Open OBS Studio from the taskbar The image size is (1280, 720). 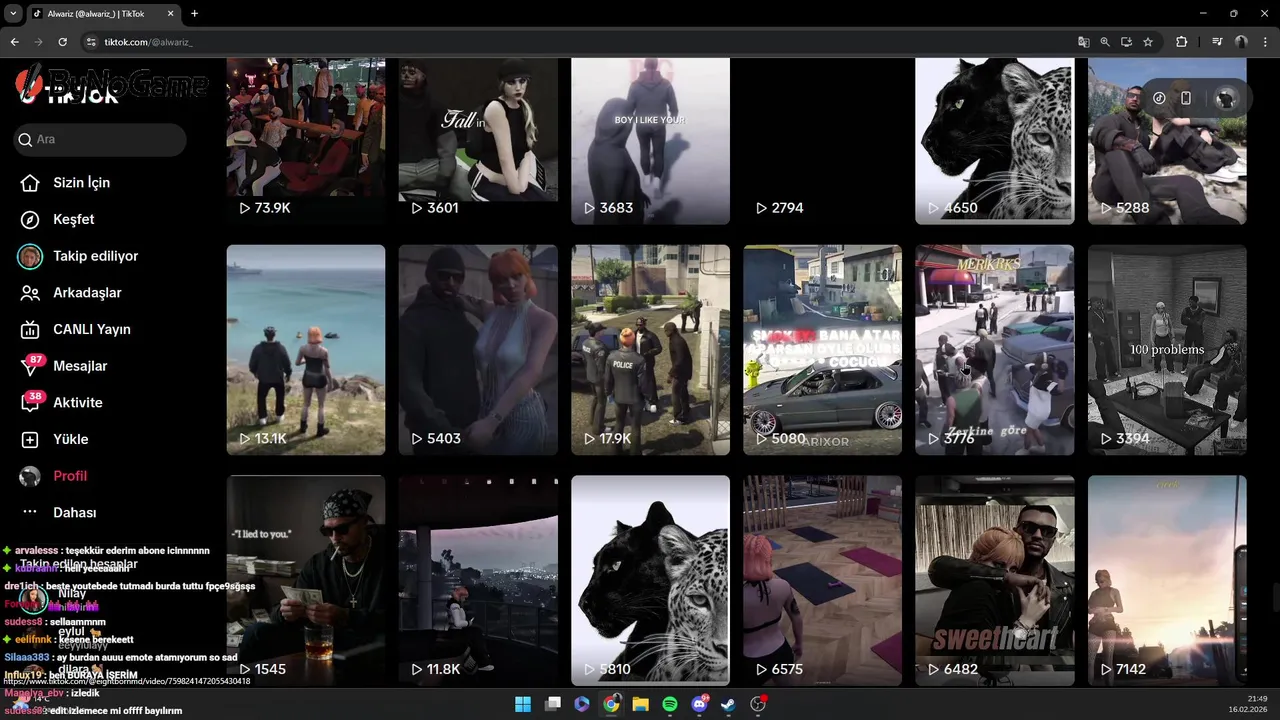pyautogui.click(x=758, y=704)
